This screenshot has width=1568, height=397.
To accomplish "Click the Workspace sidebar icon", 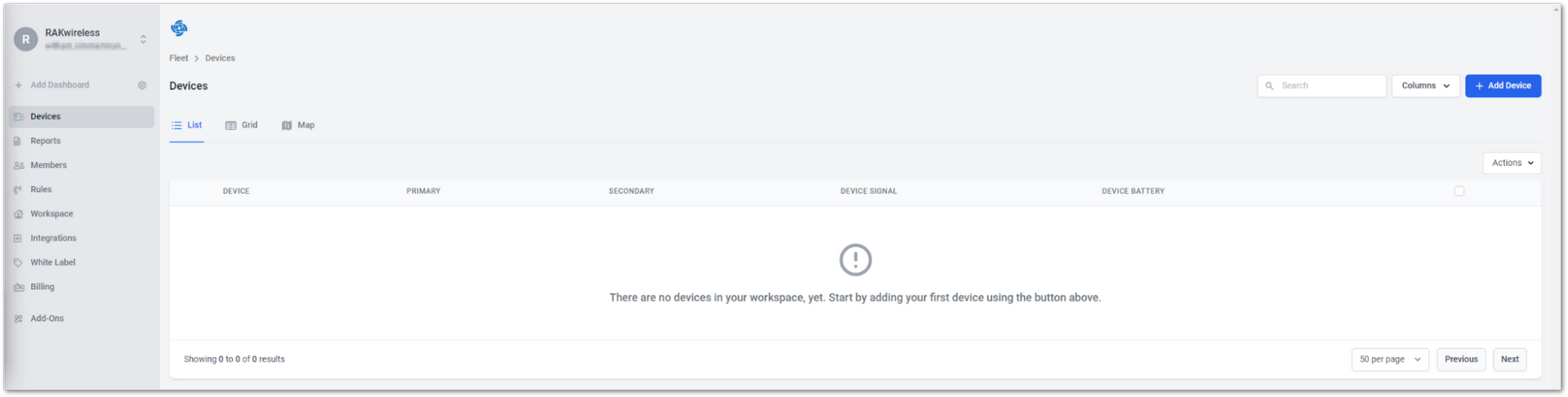I will click(19, 214).
